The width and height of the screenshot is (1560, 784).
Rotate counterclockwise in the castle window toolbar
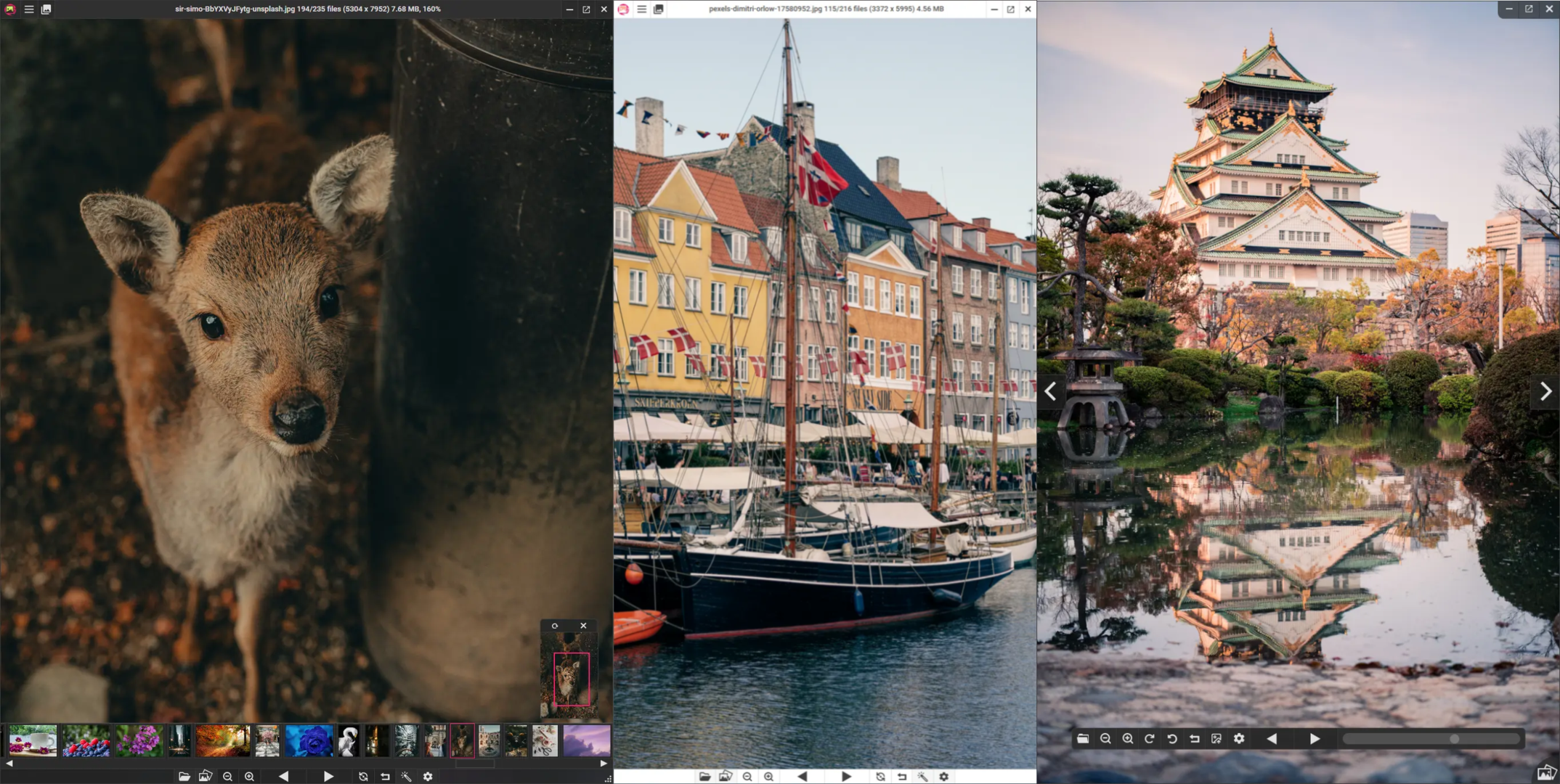pos(1171,739)
